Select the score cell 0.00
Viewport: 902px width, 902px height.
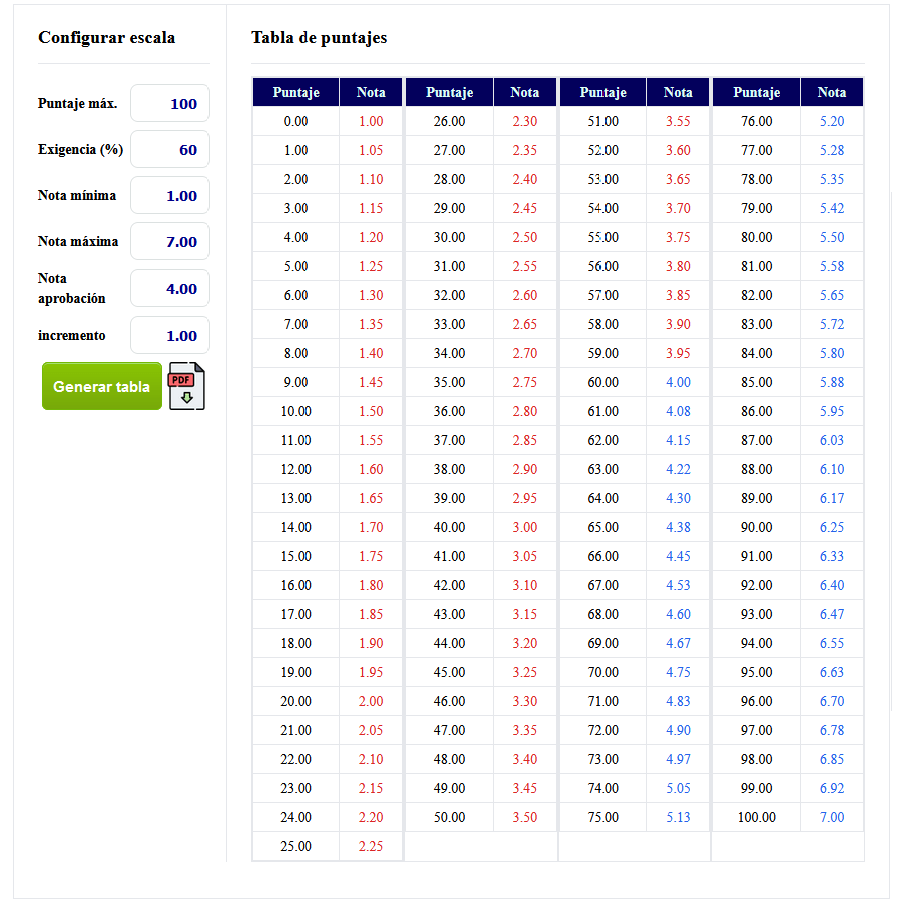[296, 121]
